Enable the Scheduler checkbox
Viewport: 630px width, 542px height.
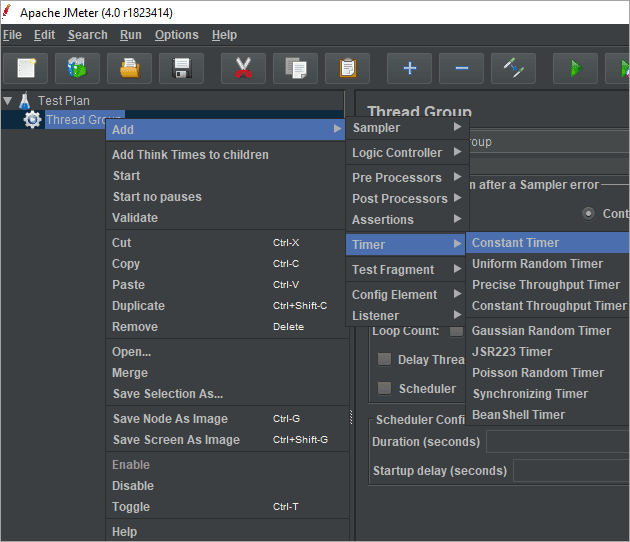click(x=385, y=388)
